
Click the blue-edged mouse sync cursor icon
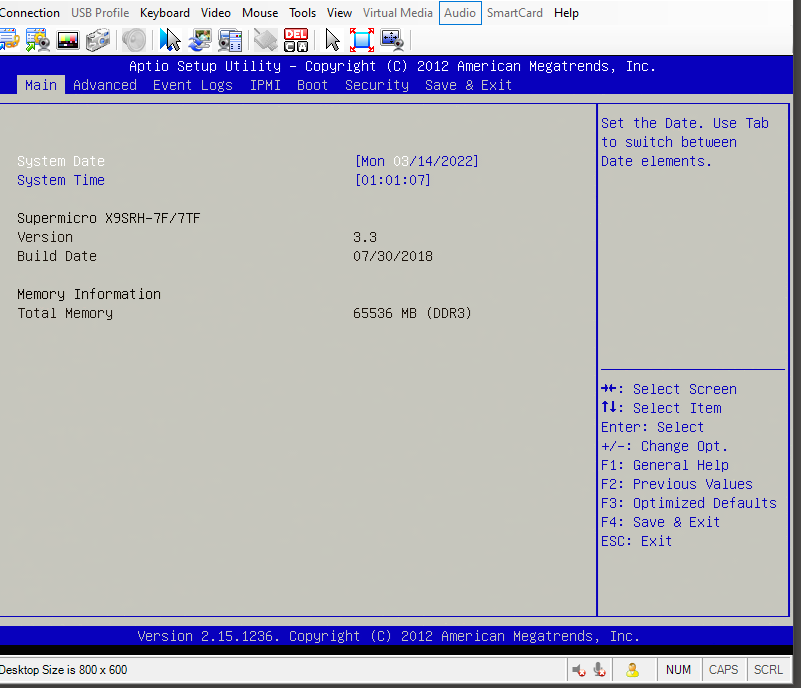pyautogui.click(x=170, y=40)
